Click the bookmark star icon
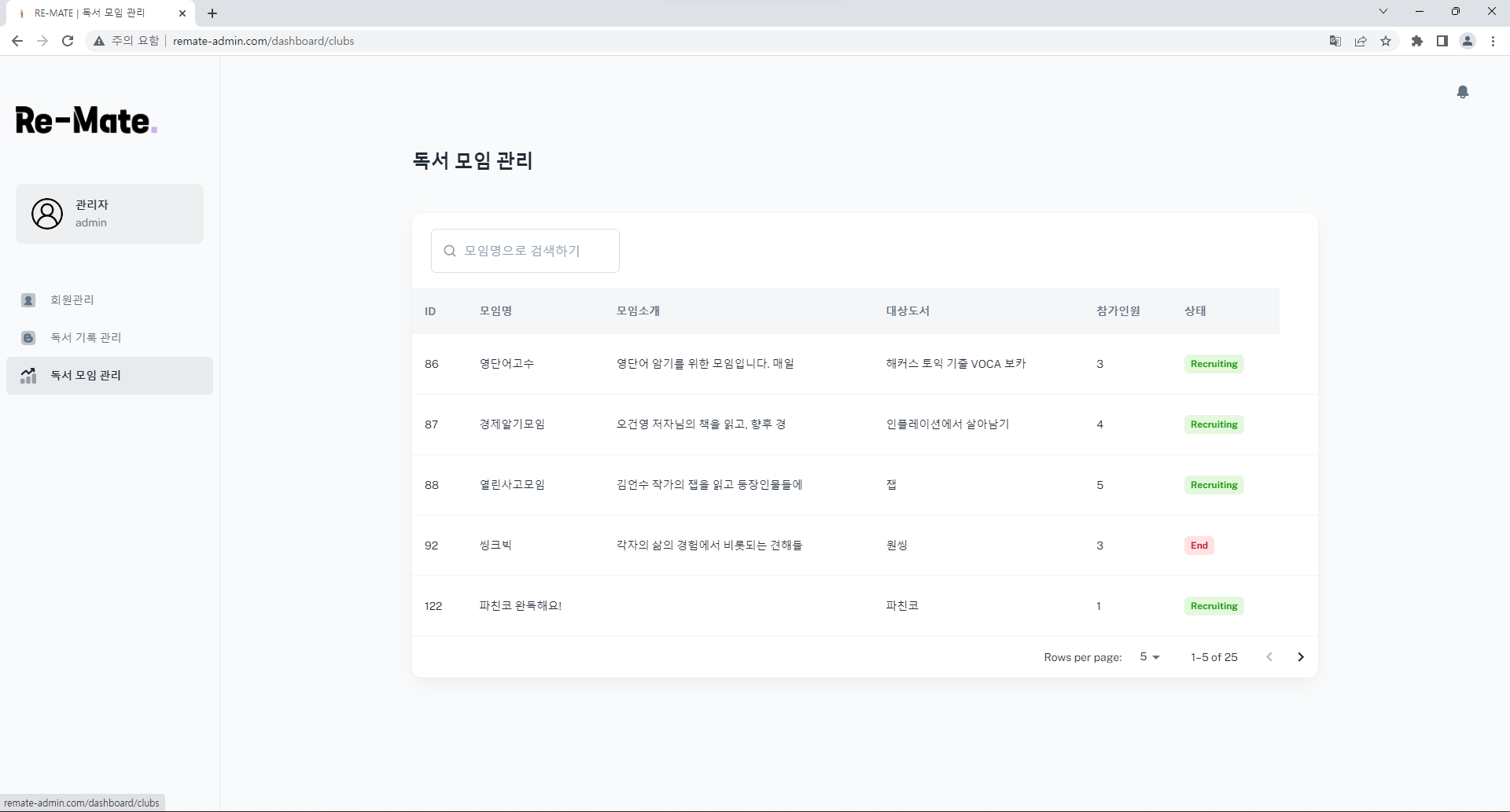This screenshot has height=812, width=1510. (1387, 41)
